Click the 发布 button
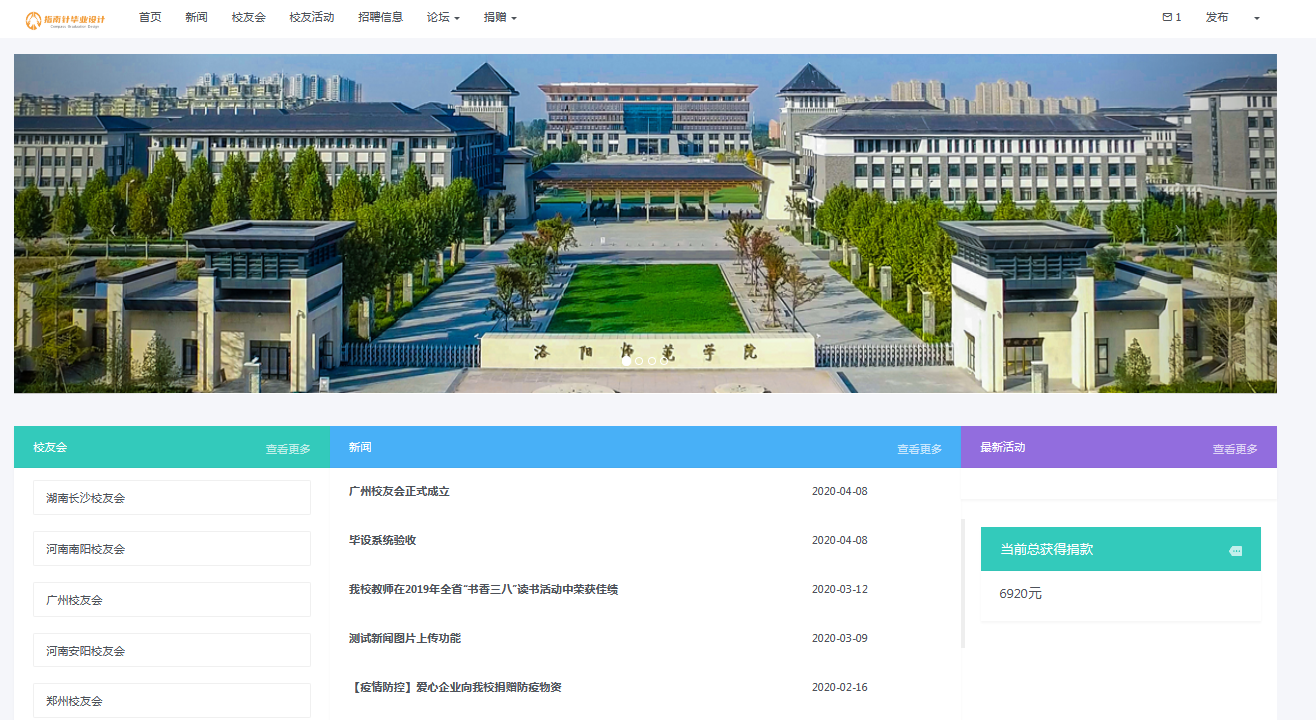The width and height of the screenshot is (1316, 720). [1216, 17]
